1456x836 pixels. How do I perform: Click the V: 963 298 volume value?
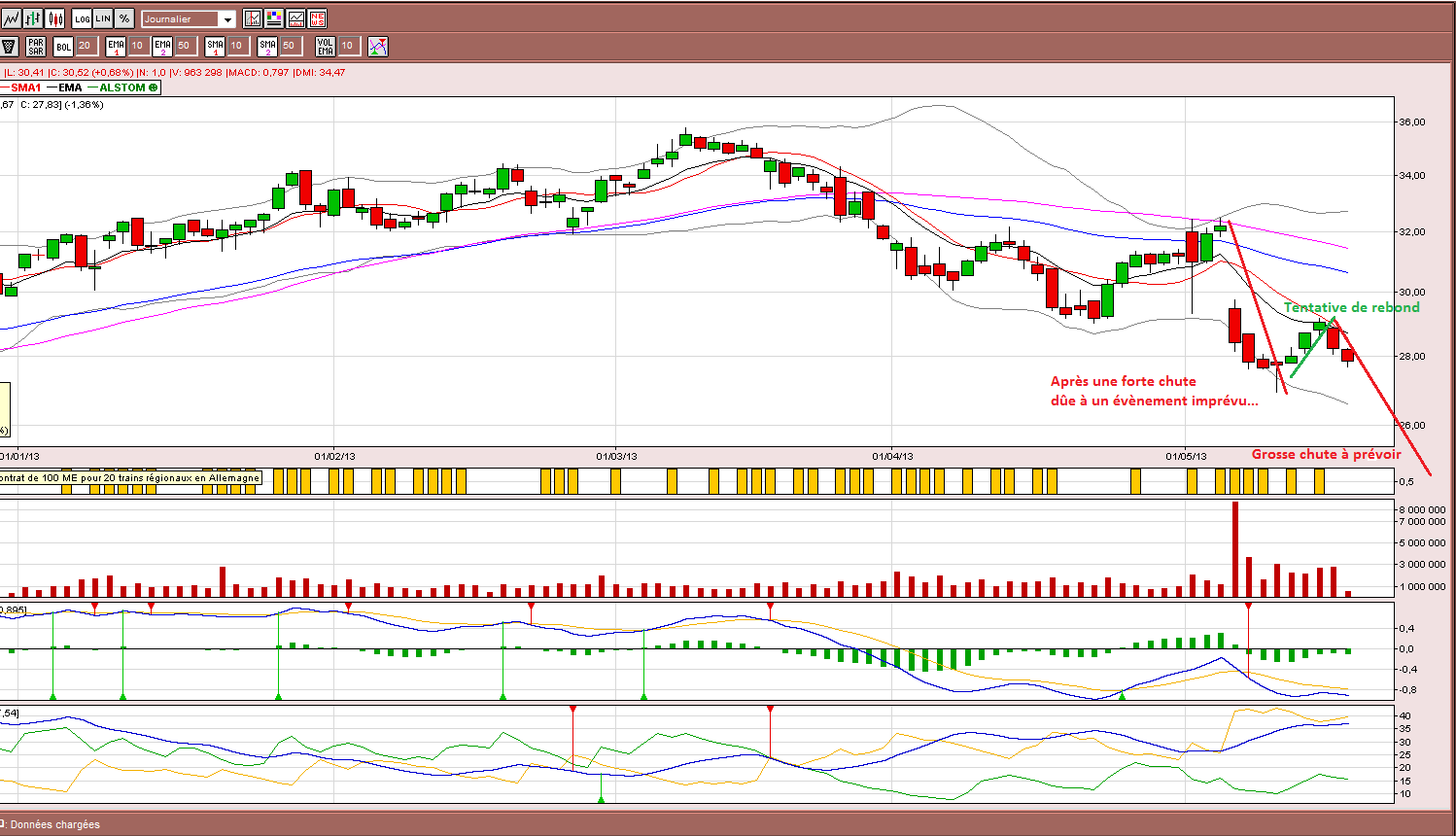coord(196,72)
